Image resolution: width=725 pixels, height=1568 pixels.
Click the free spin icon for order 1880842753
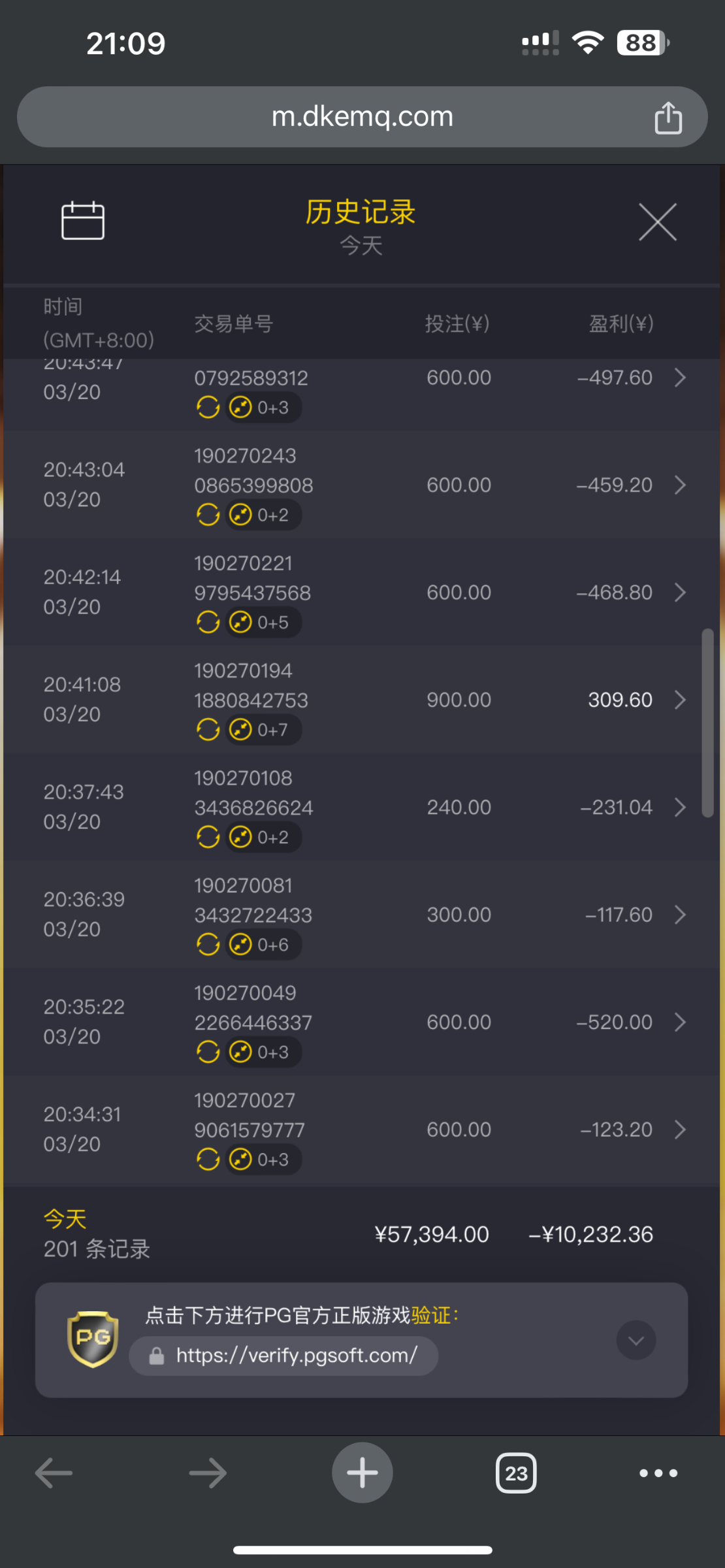click(208, 730)
